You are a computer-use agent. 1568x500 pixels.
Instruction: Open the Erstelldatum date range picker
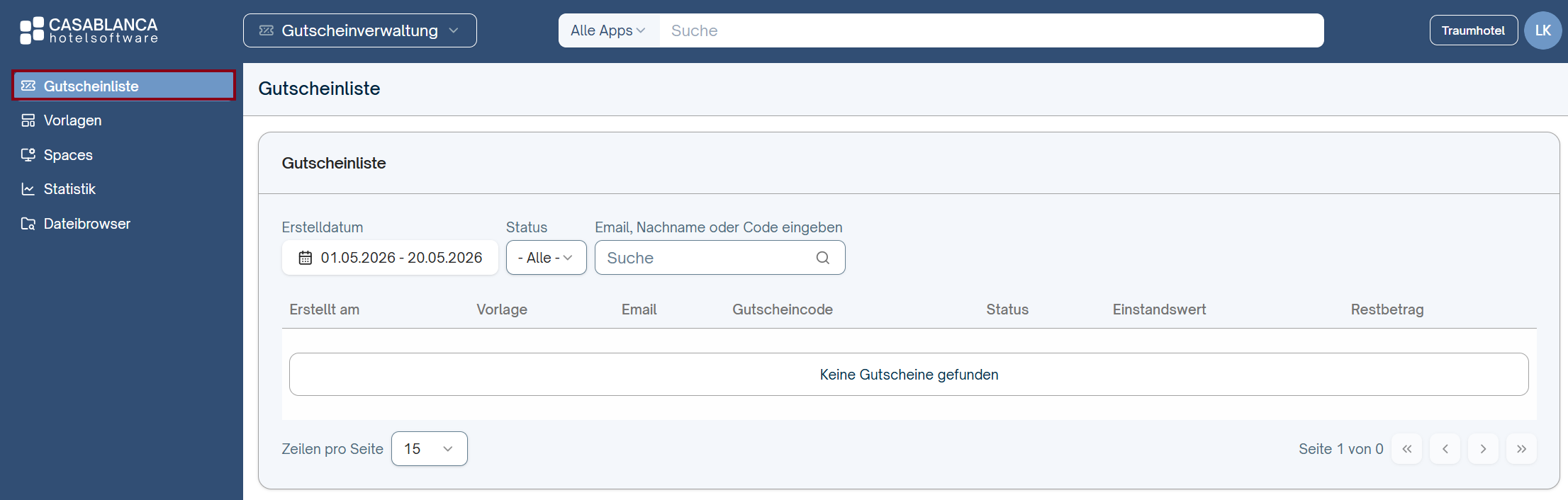[x=390, y=258]
